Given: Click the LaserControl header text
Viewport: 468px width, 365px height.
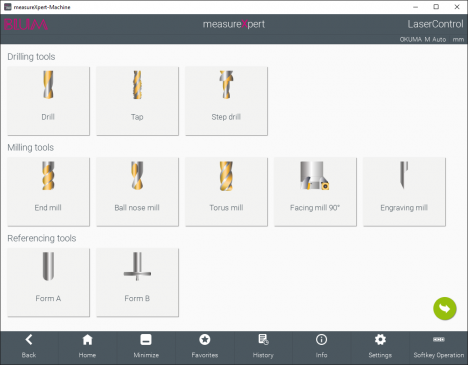Looking at the screenshot, I should [435, 24].
